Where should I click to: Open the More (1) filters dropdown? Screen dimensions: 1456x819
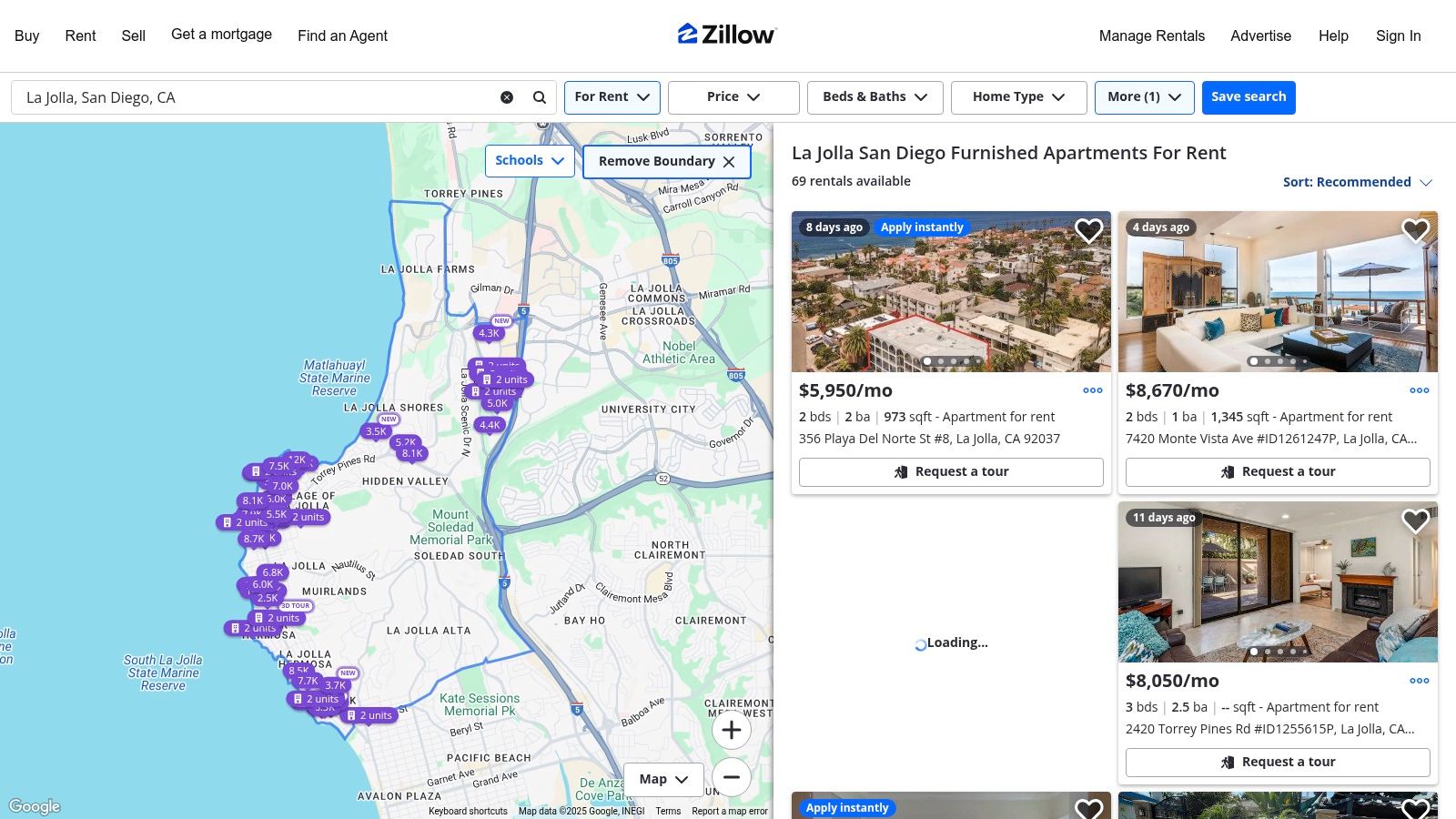[x=1144, y=97]
